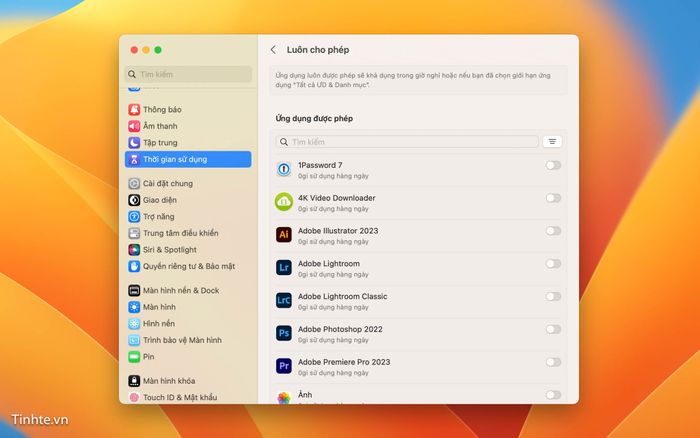Open Quyền riêng tư & Bảo mật
This screenshot has width=700, height=438.
coord(188,266)
